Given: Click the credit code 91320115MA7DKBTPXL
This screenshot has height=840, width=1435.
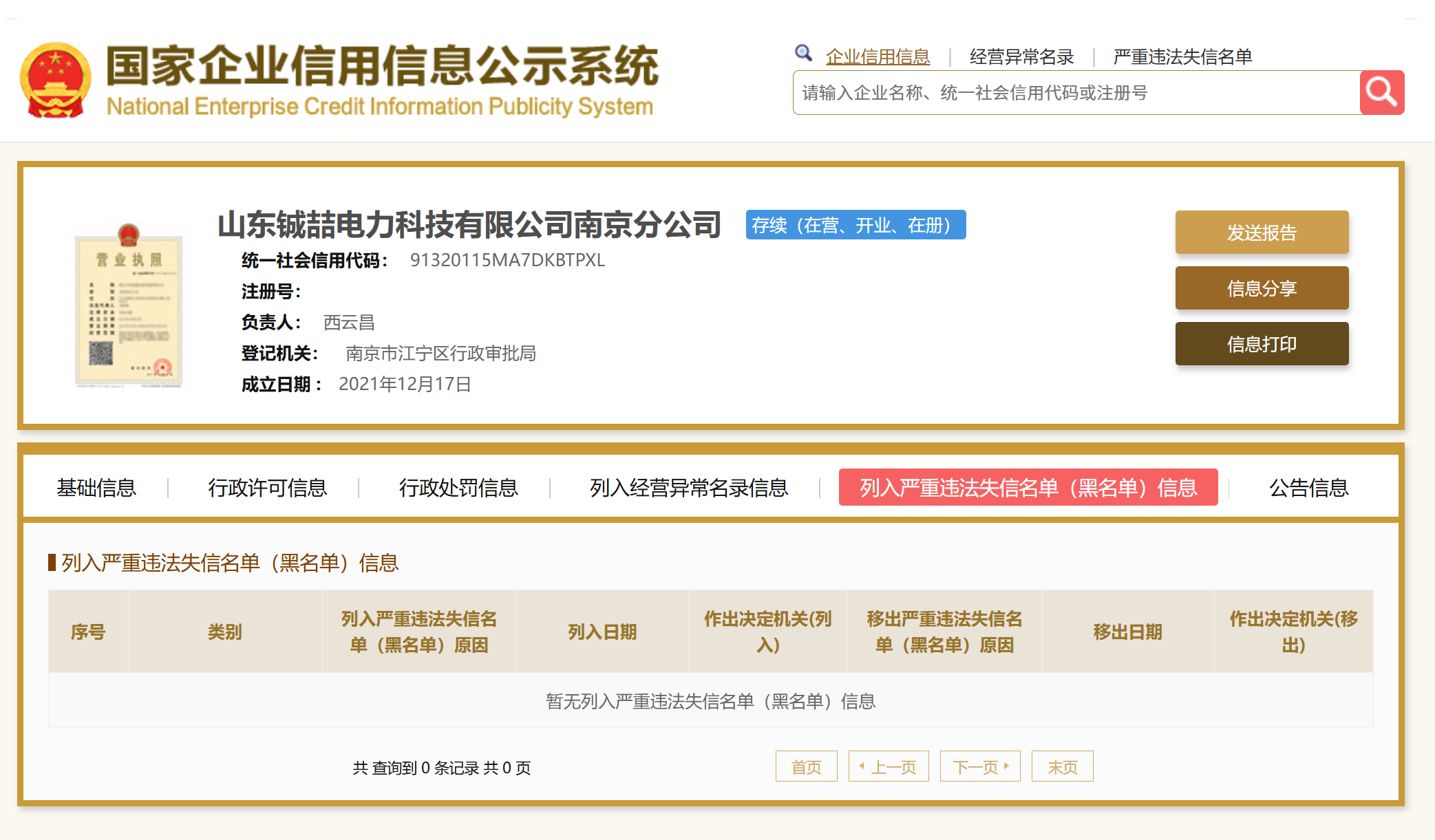Looking at the screenshot, I should pos(507,260).
